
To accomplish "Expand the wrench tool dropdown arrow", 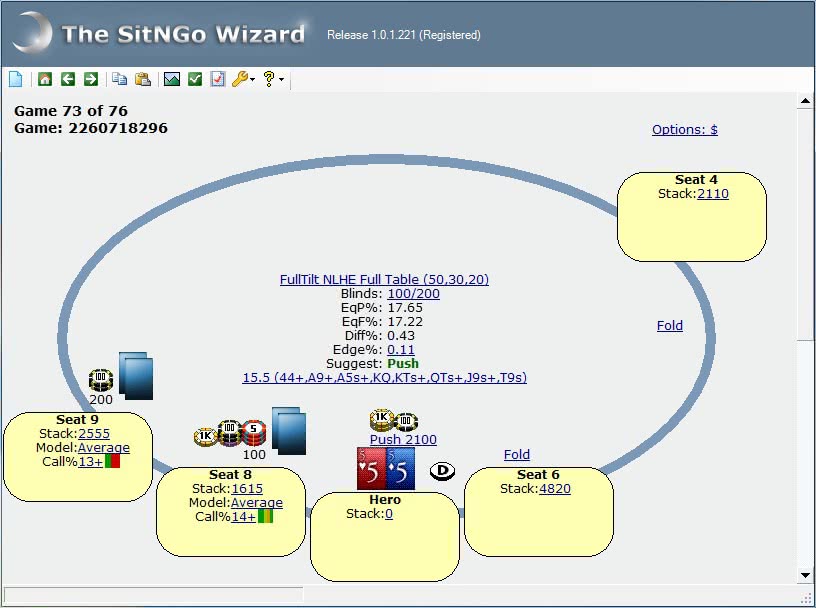I will [x=252, y=80].
